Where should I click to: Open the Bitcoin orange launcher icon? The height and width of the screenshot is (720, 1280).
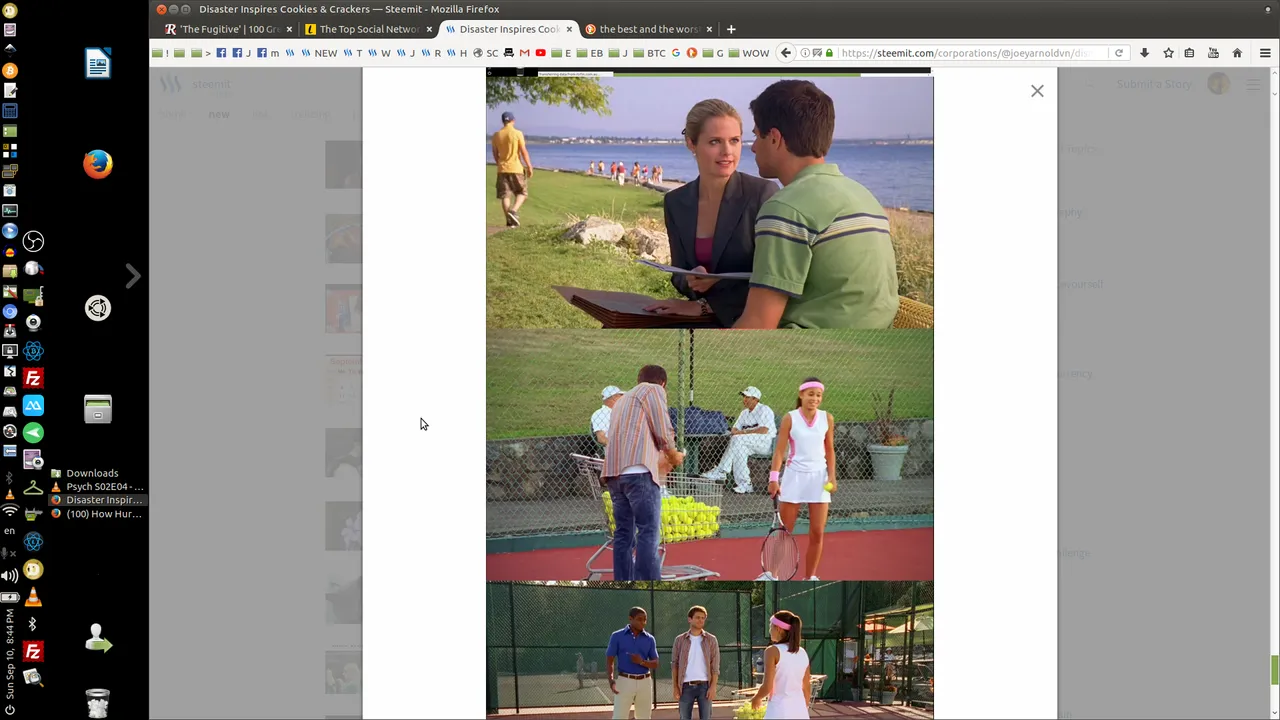(10, 70)
